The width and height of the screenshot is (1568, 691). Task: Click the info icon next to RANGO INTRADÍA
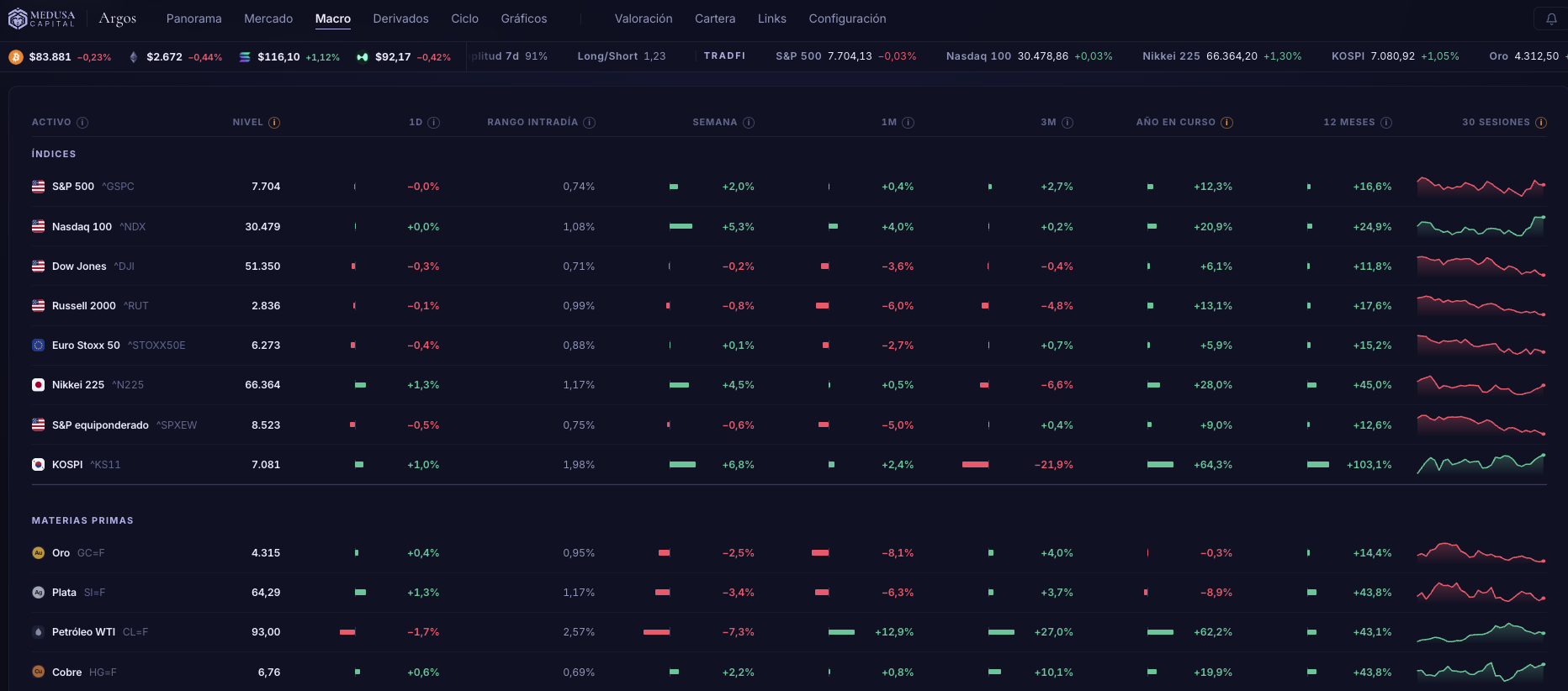click(590, 123)
